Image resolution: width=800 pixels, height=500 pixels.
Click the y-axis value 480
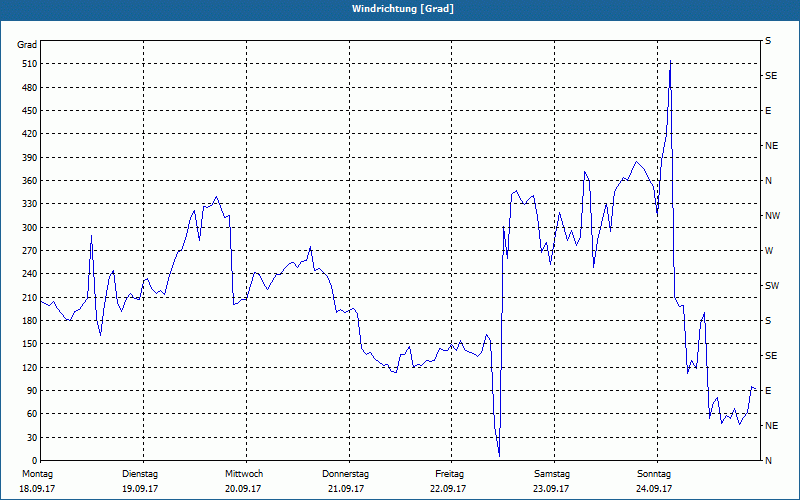30,88
